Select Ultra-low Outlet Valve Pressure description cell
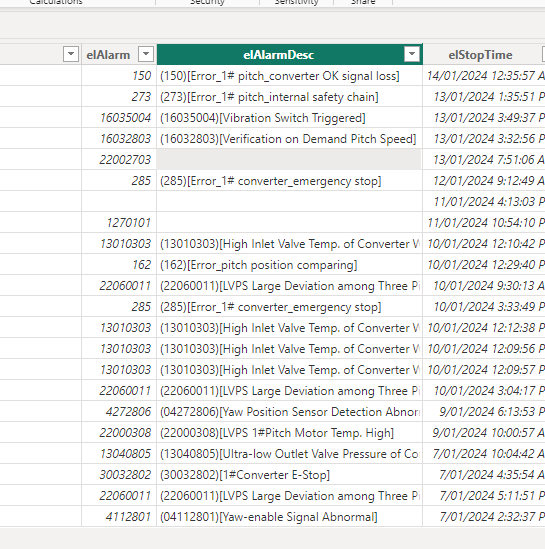Image resolution: width=545 pixels, height=549 pixels. click(289, 454)
